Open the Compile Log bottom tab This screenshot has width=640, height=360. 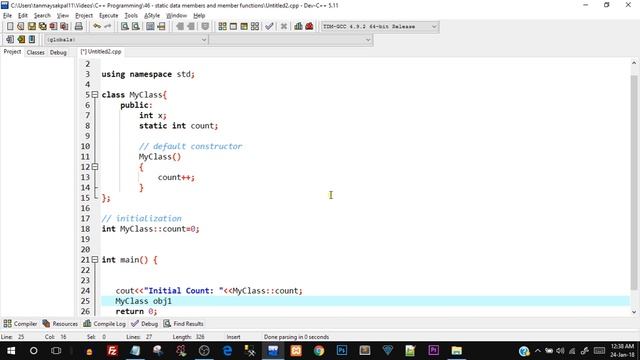pyautogui.click(x=104, y=324)
